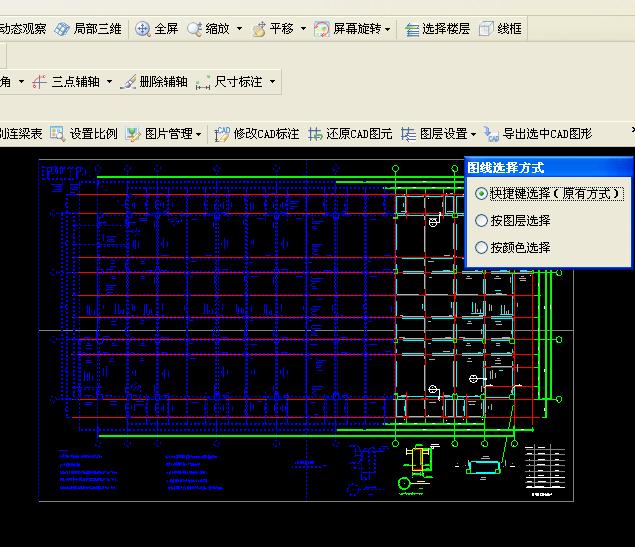Select 快捷键选择（原有方式） radio option
Viewport: 635px width, 547px height.
click(x=550, y=194)
